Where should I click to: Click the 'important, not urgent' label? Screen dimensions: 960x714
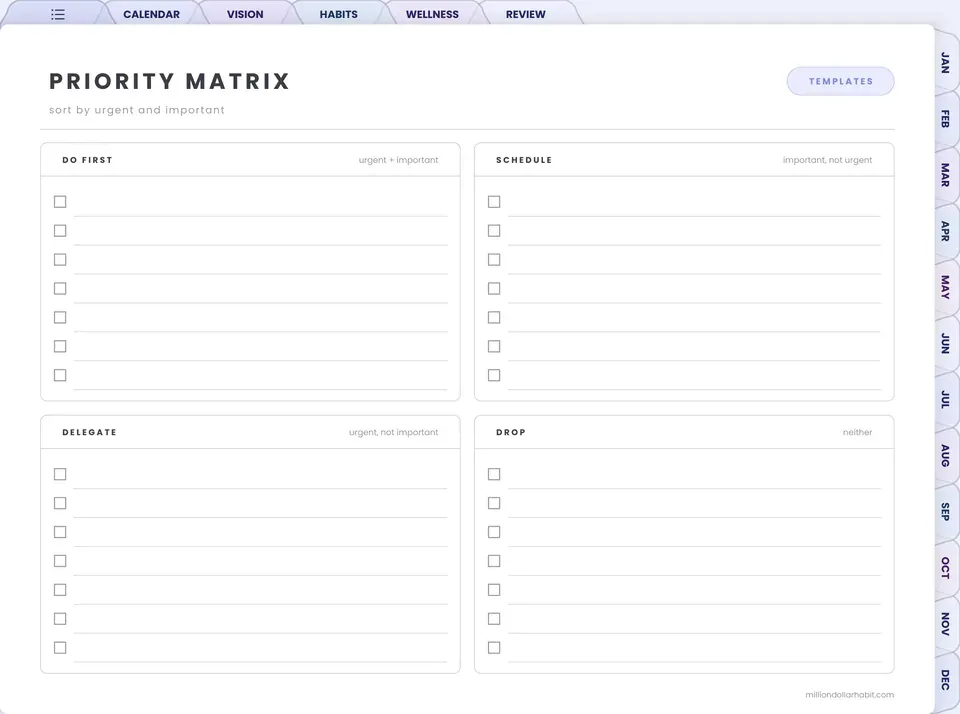click(x=827, y=160)
